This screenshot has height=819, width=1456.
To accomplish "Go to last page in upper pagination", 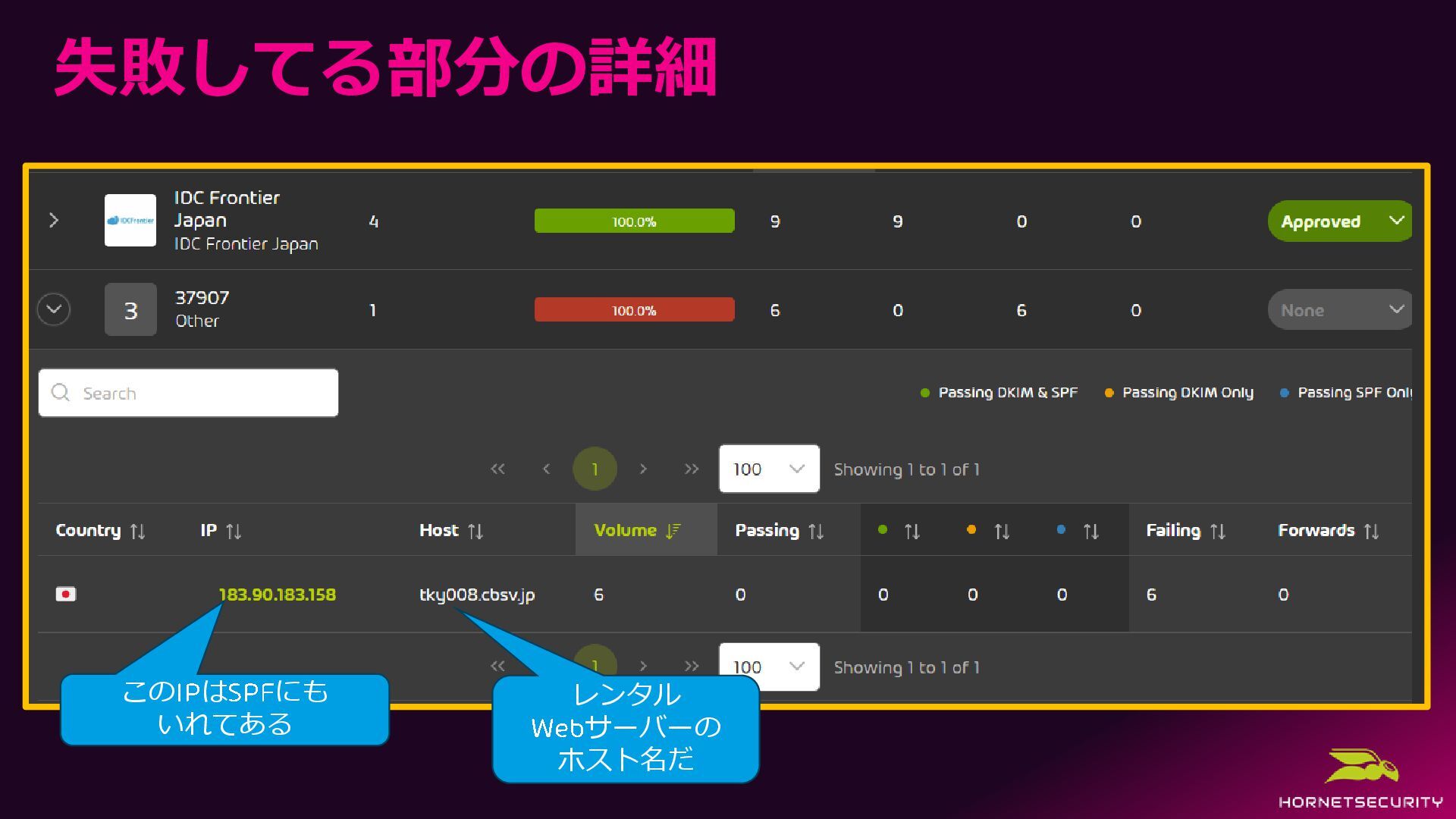I will 691,469.
